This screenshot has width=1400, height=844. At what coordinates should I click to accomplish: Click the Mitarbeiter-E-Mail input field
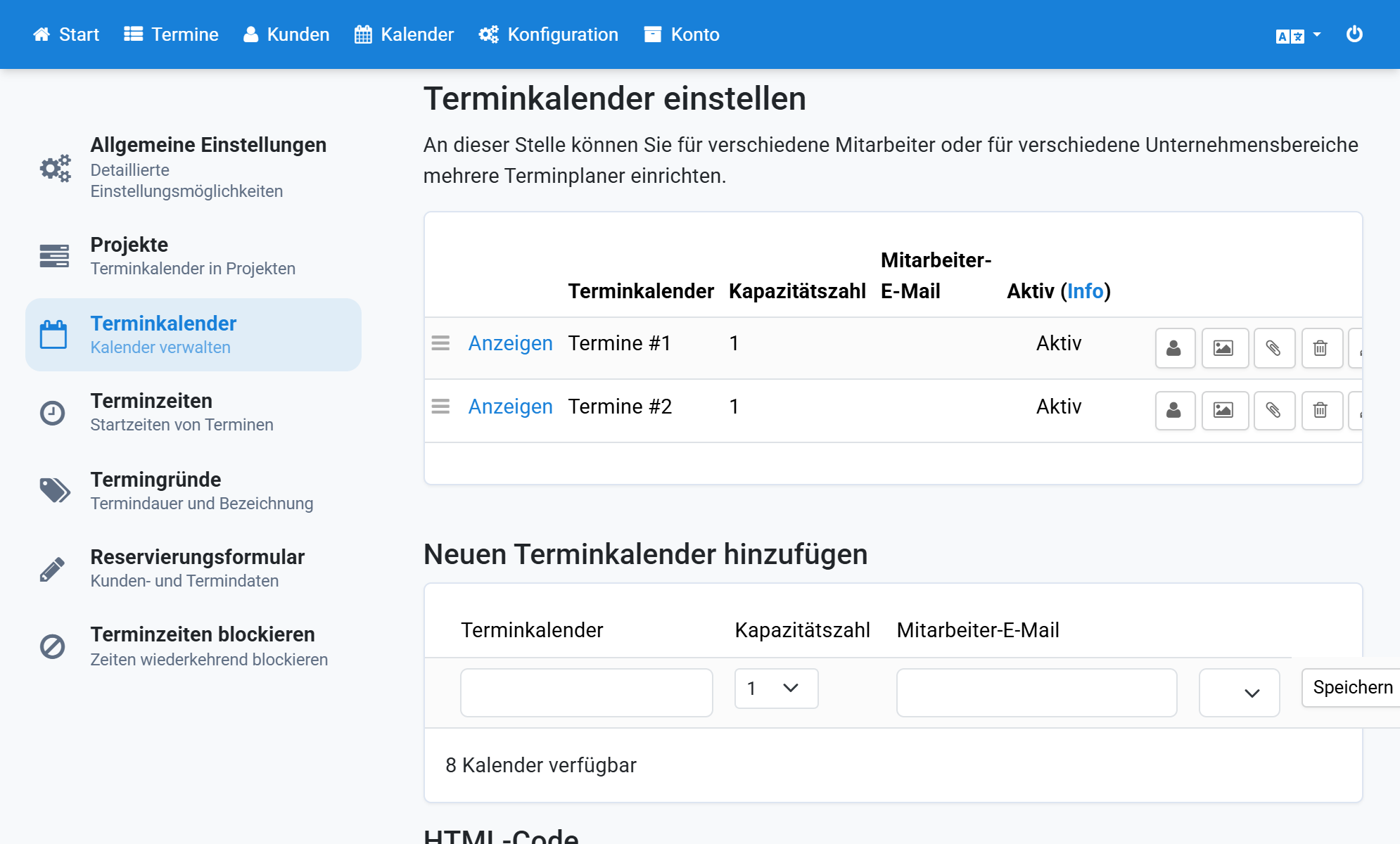click(x=1036, y=692)
